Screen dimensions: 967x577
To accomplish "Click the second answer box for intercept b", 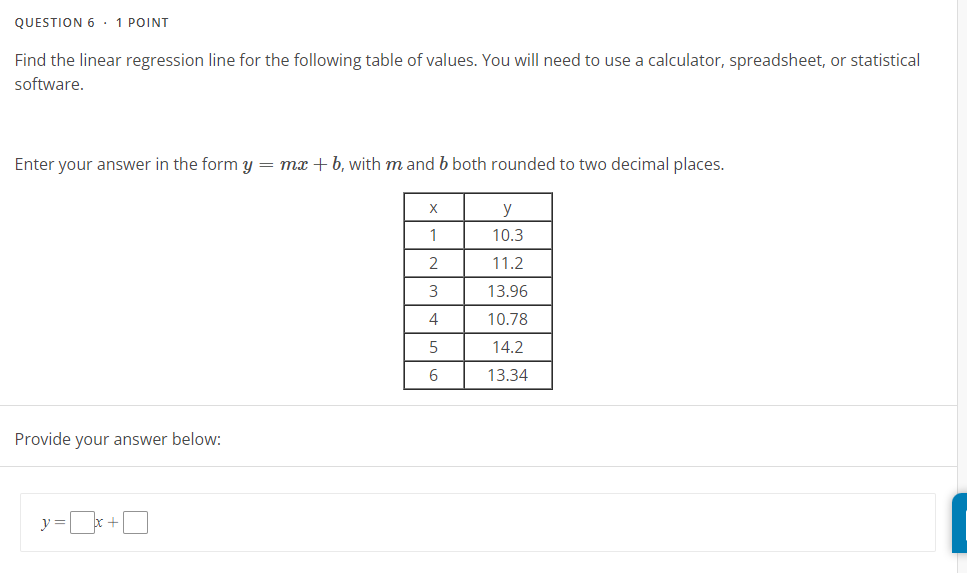I will pyautogui.click(x=133, y=521).
